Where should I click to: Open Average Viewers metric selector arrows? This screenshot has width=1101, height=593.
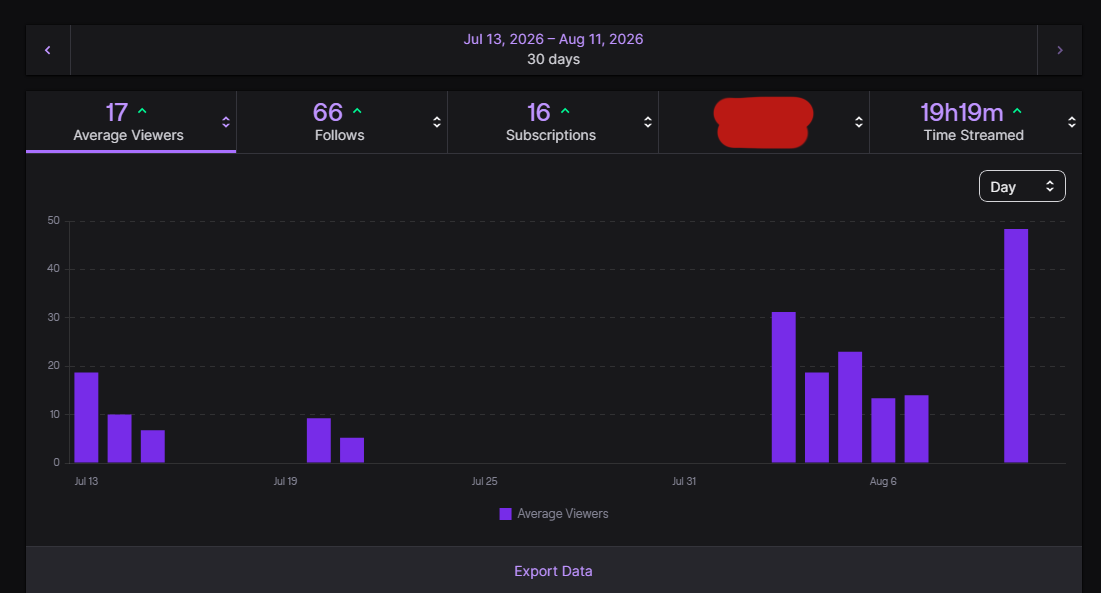(x=226, y=122)
